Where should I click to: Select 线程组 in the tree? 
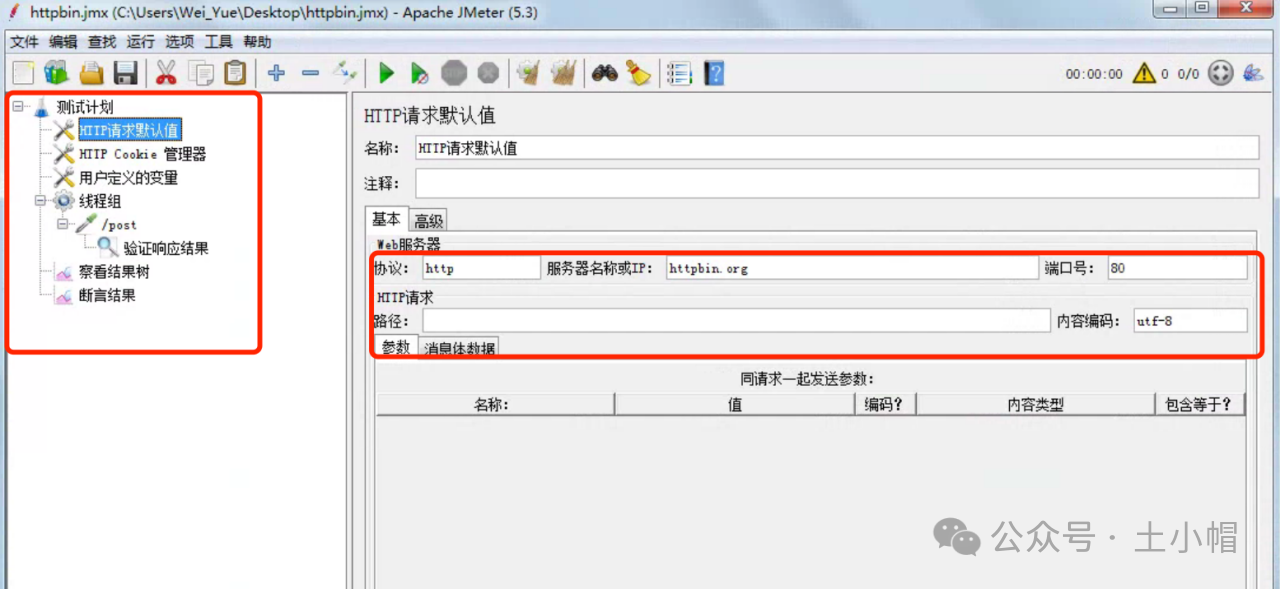(x=100, y=201)
